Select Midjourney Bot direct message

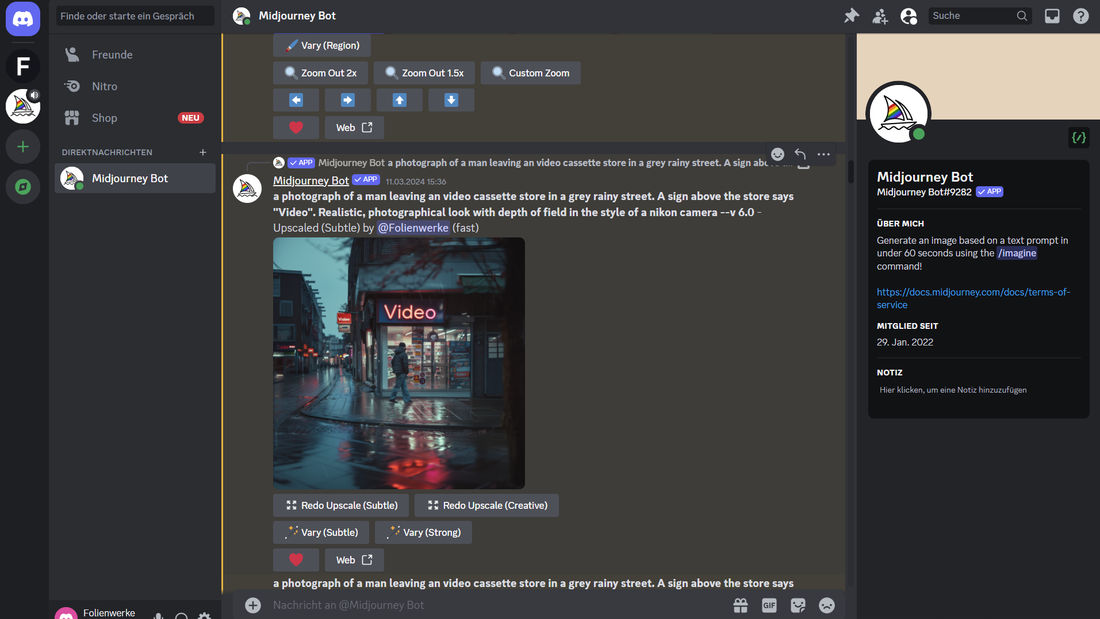(x=135, y=178)
